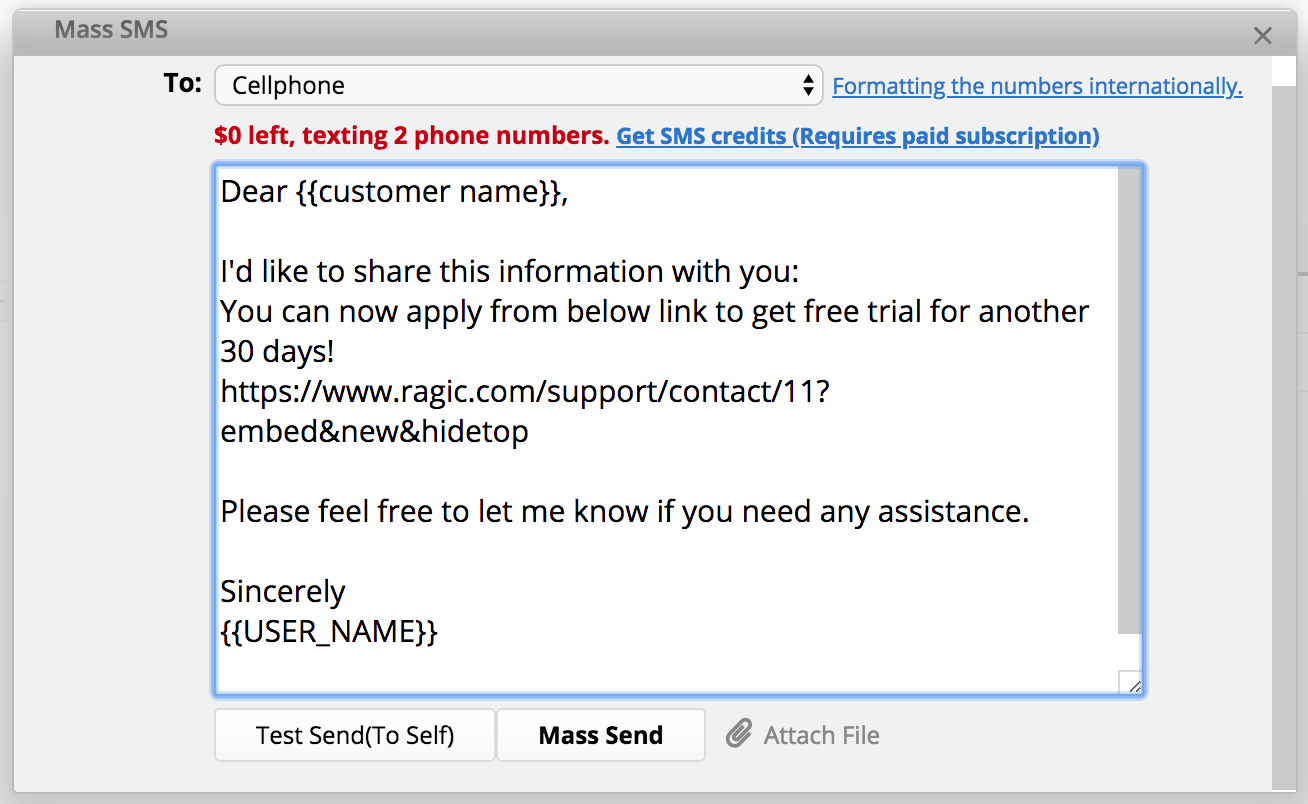
Task: Click the message box corner resize grip
Action: point(1133,684)
